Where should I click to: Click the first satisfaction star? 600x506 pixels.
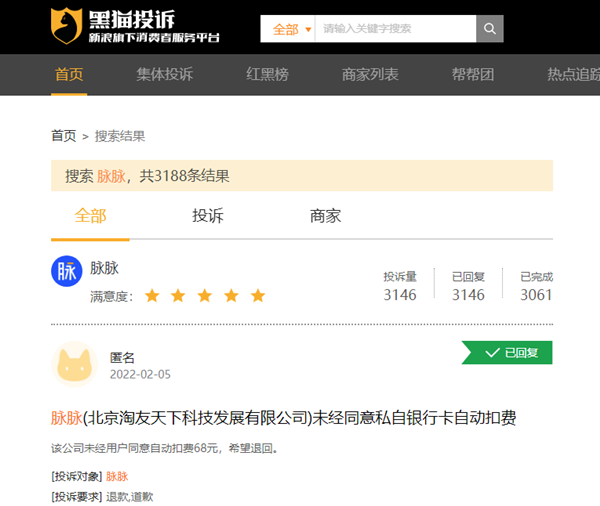[x=152, y=296]
